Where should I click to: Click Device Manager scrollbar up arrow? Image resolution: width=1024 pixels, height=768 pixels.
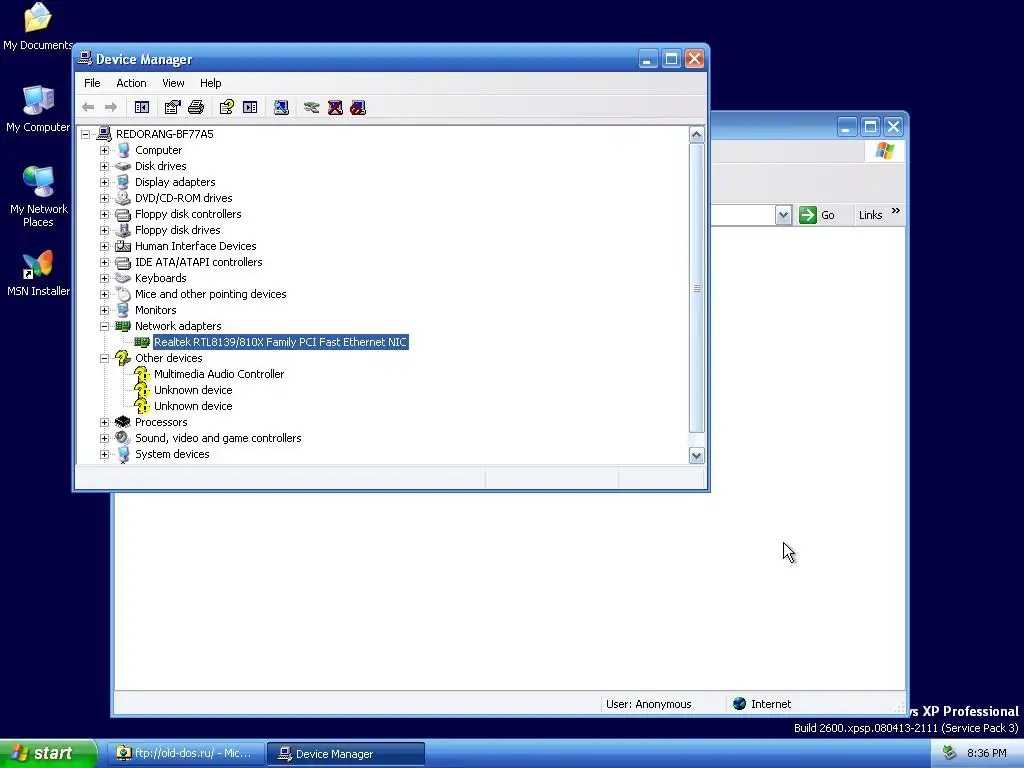pyautogui.click(x=696, y=135)
